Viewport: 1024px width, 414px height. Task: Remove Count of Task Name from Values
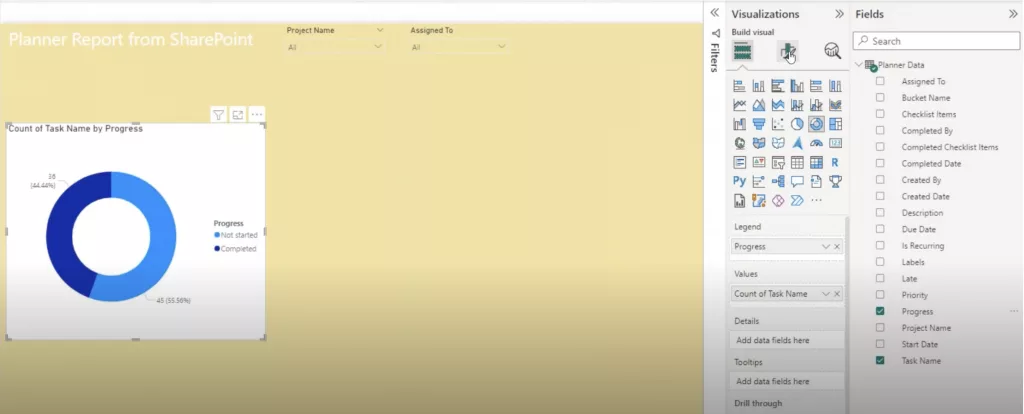click(x=837, y=294)
